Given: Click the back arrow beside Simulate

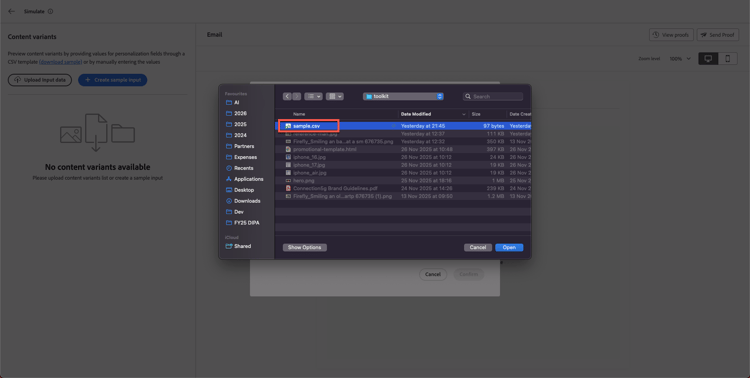Looking at the screenshot, I should point(11,11).
